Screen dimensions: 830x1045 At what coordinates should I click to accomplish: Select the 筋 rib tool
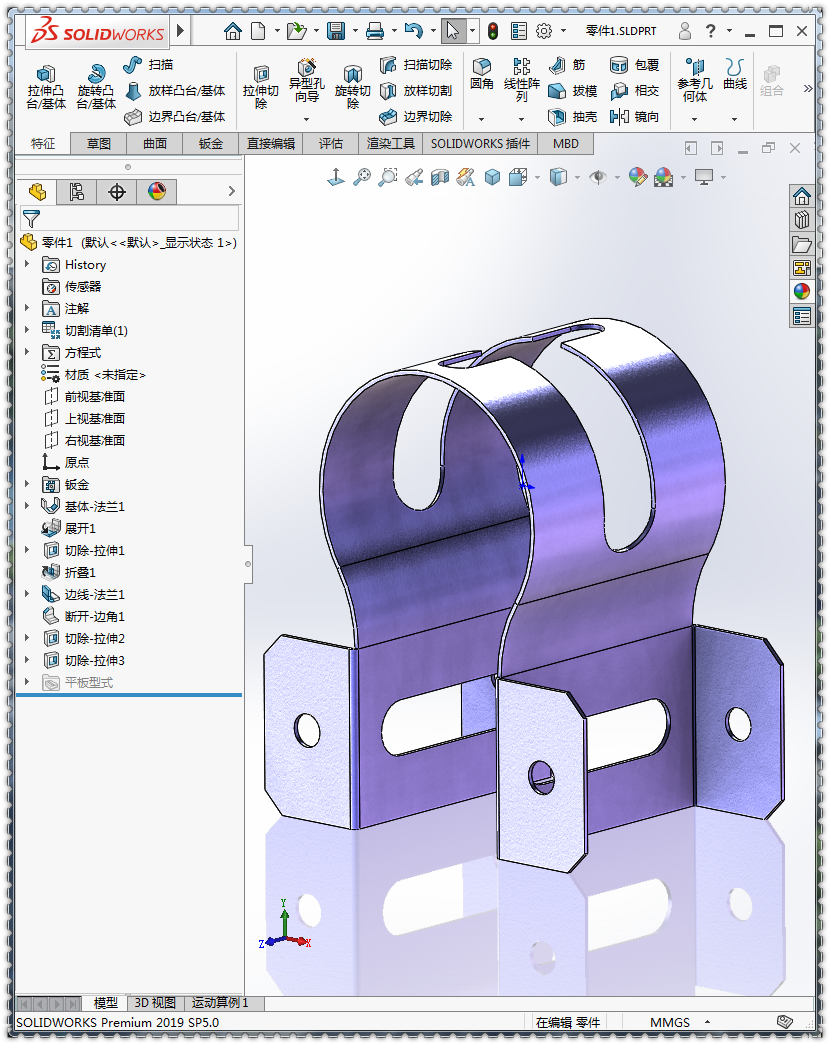pos(567,65)
